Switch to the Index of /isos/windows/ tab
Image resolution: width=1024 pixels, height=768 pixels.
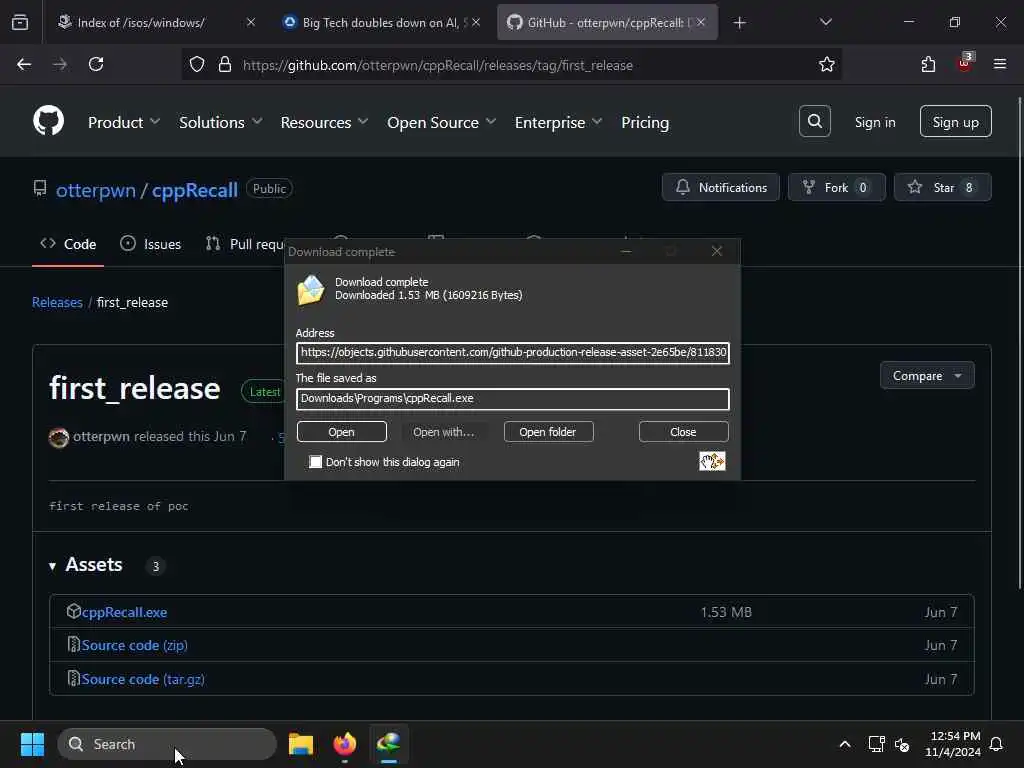tap(155, 22)
